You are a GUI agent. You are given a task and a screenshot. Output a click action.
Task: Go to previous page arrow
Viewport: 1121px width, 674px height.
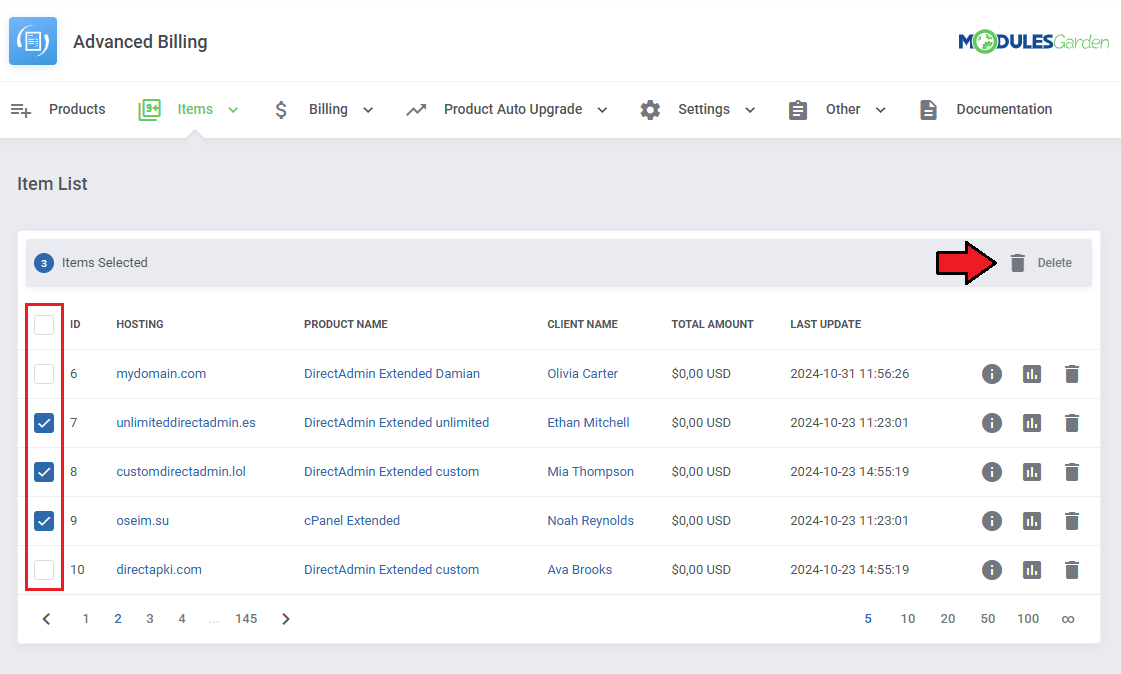tap(46, 619)
